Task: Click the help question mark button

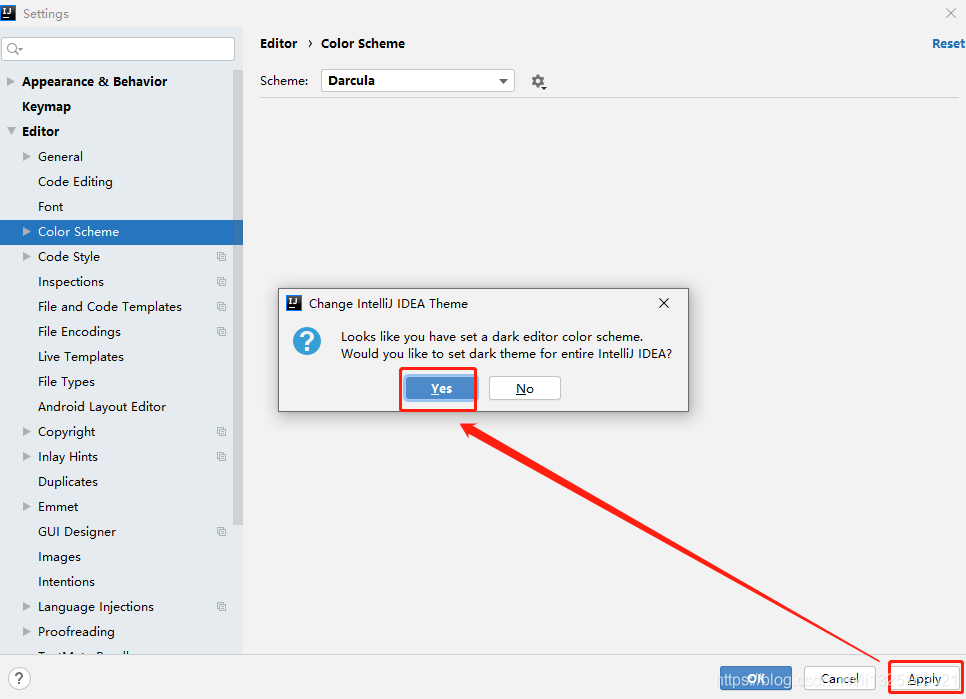Action: (x=19, y=678)
